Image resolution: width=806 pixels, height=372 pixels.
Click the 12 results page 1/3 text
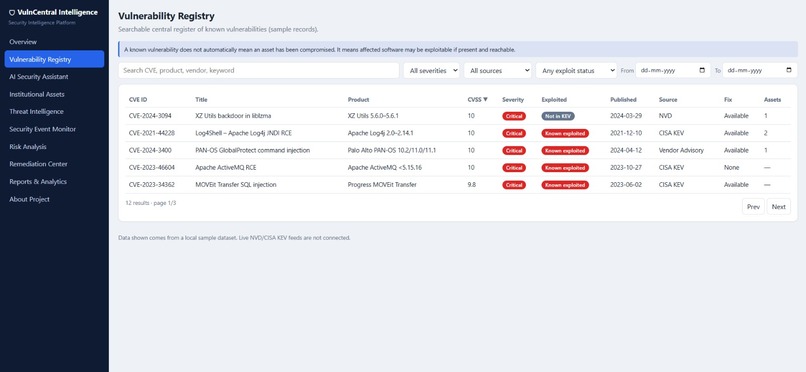(151, 203)
